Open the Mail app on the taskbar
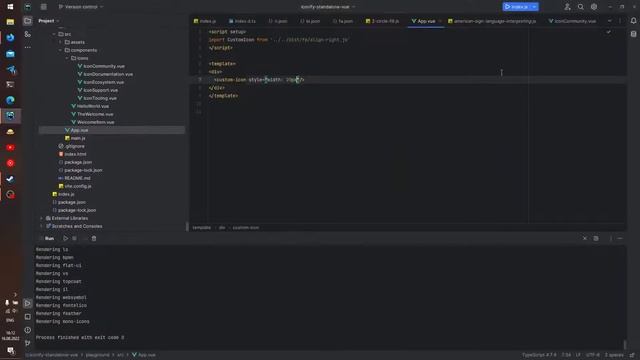This screenshot has height=360, width=640. 10,54
